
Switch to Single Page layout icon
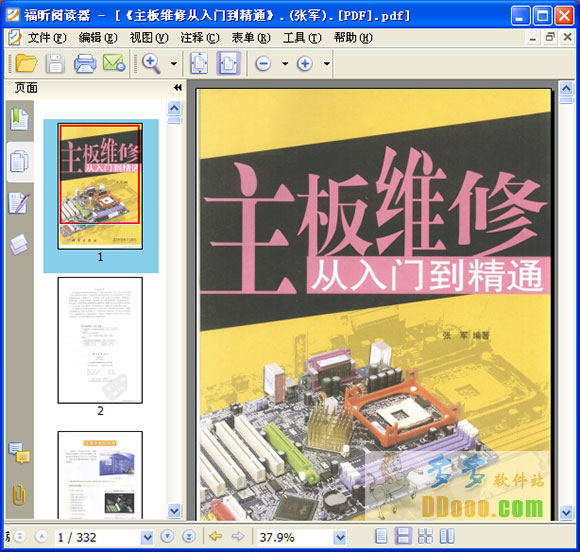(x=381, y=536)
